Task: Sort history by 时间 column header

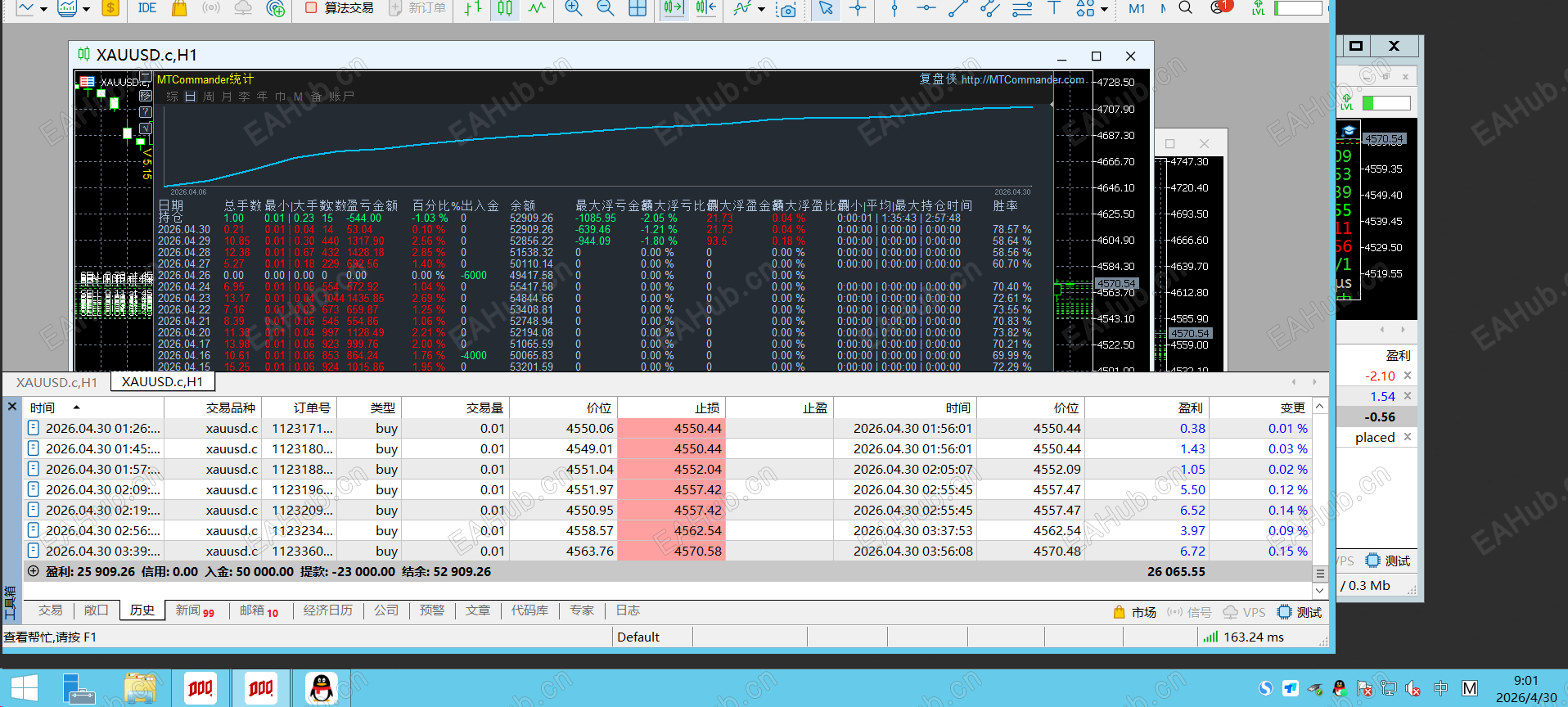Action: click(43, 408)
